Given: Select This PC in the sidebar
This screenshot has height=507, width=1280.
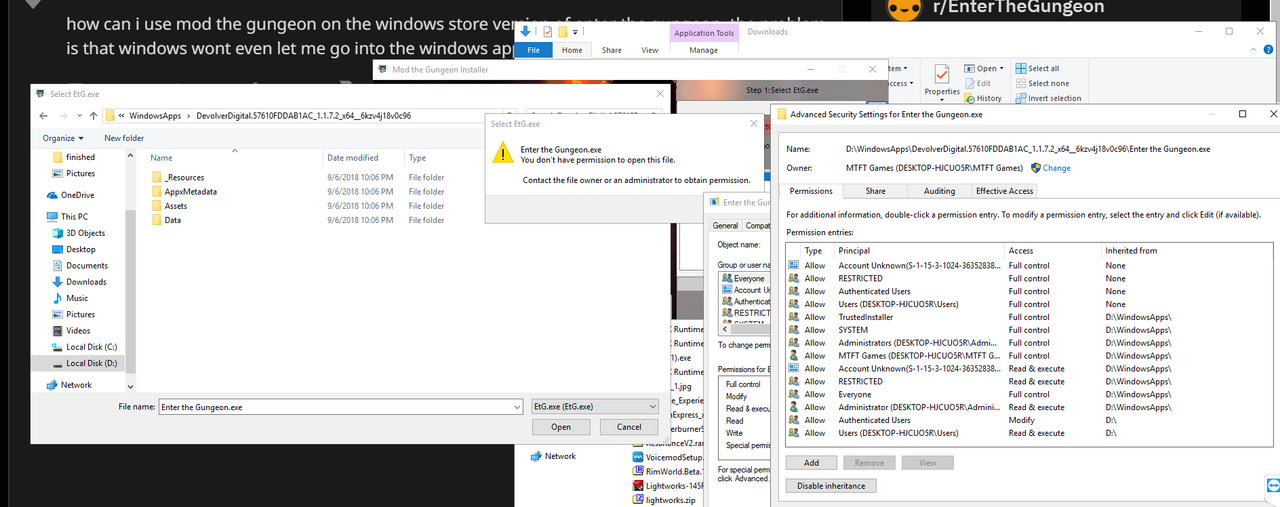Looking at the screenshot, I should (74, 216).
